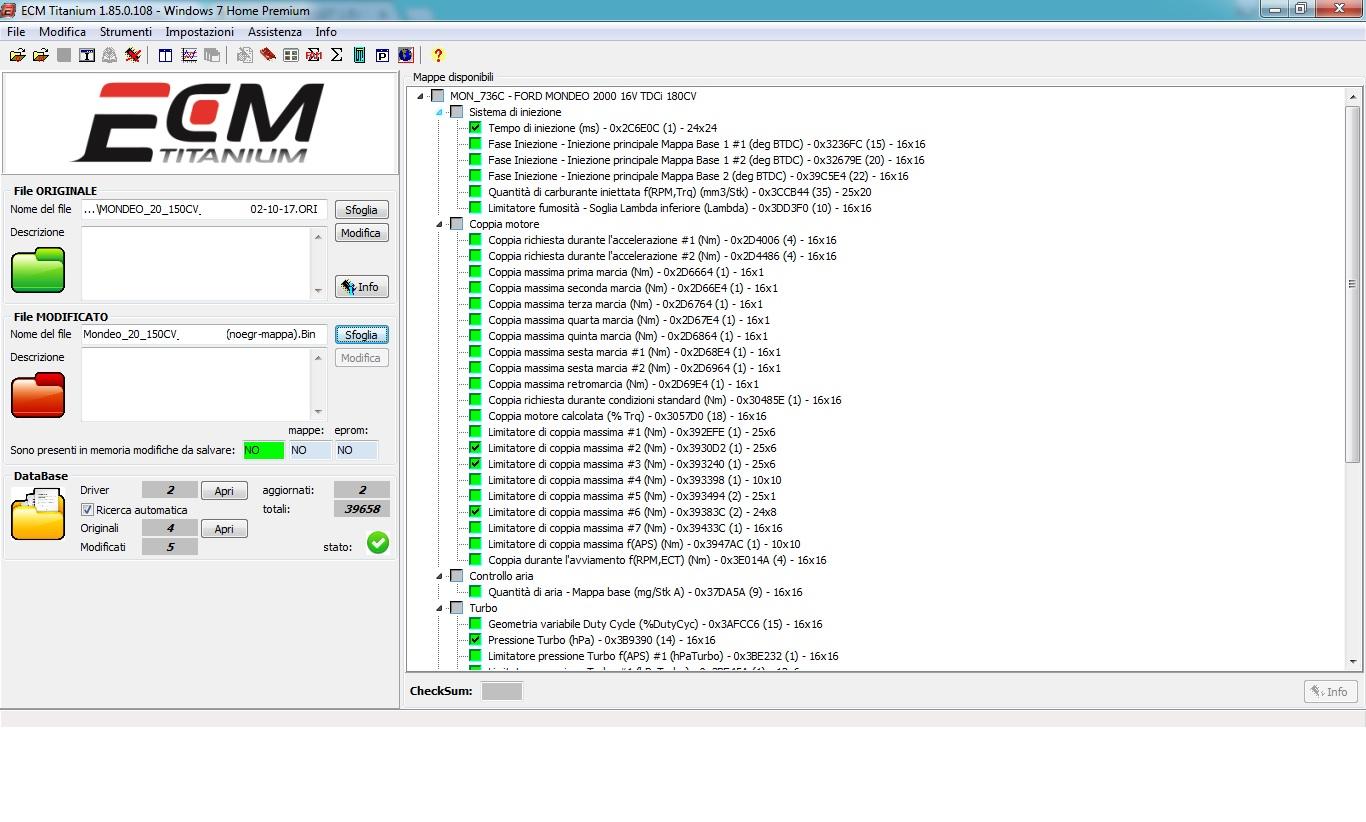
Task: Toggle Tempo di iniezione (ms) checkbox
Action: tap(475, 128)
